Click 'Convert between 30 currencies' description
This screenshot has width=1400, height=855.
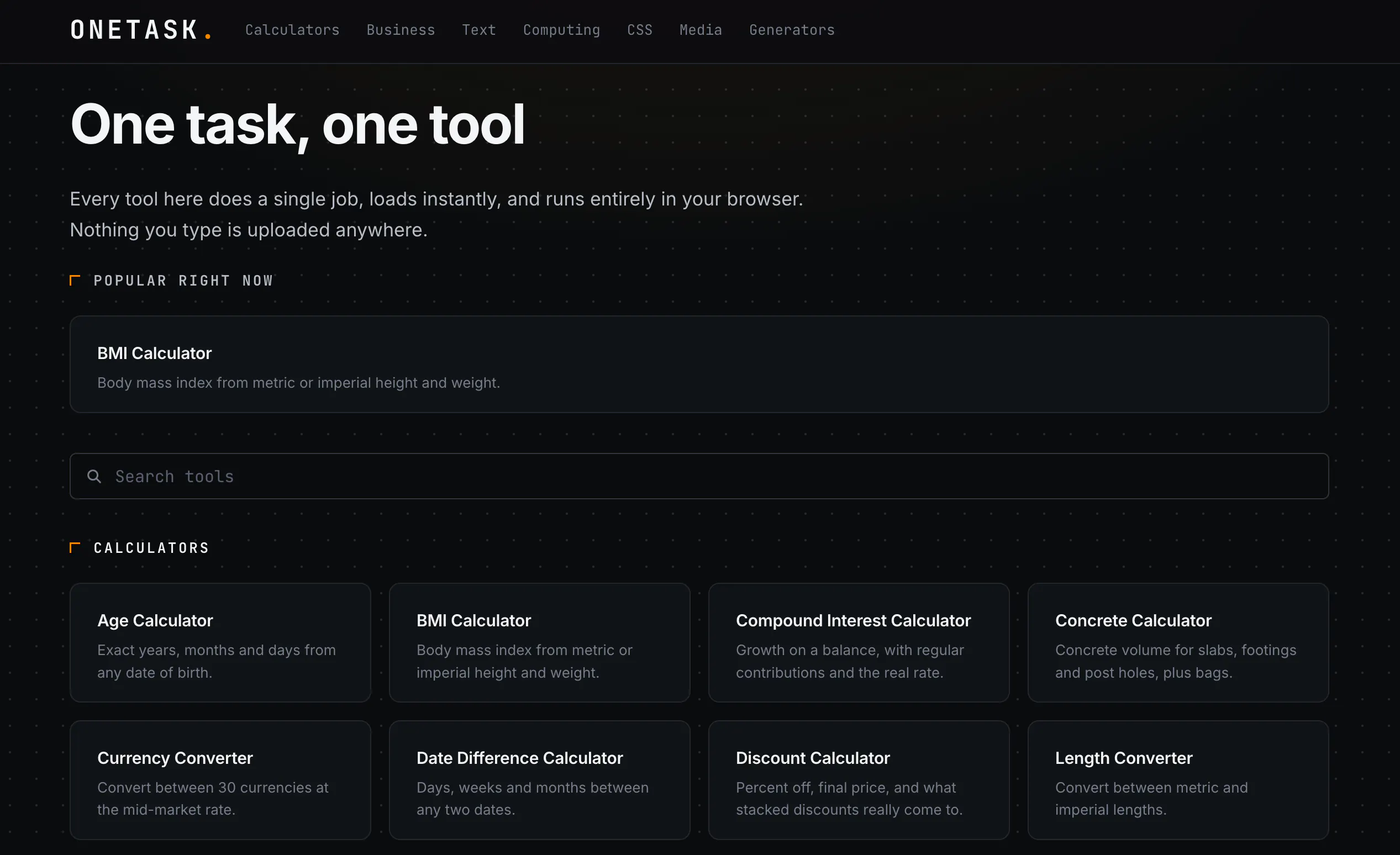213,798
